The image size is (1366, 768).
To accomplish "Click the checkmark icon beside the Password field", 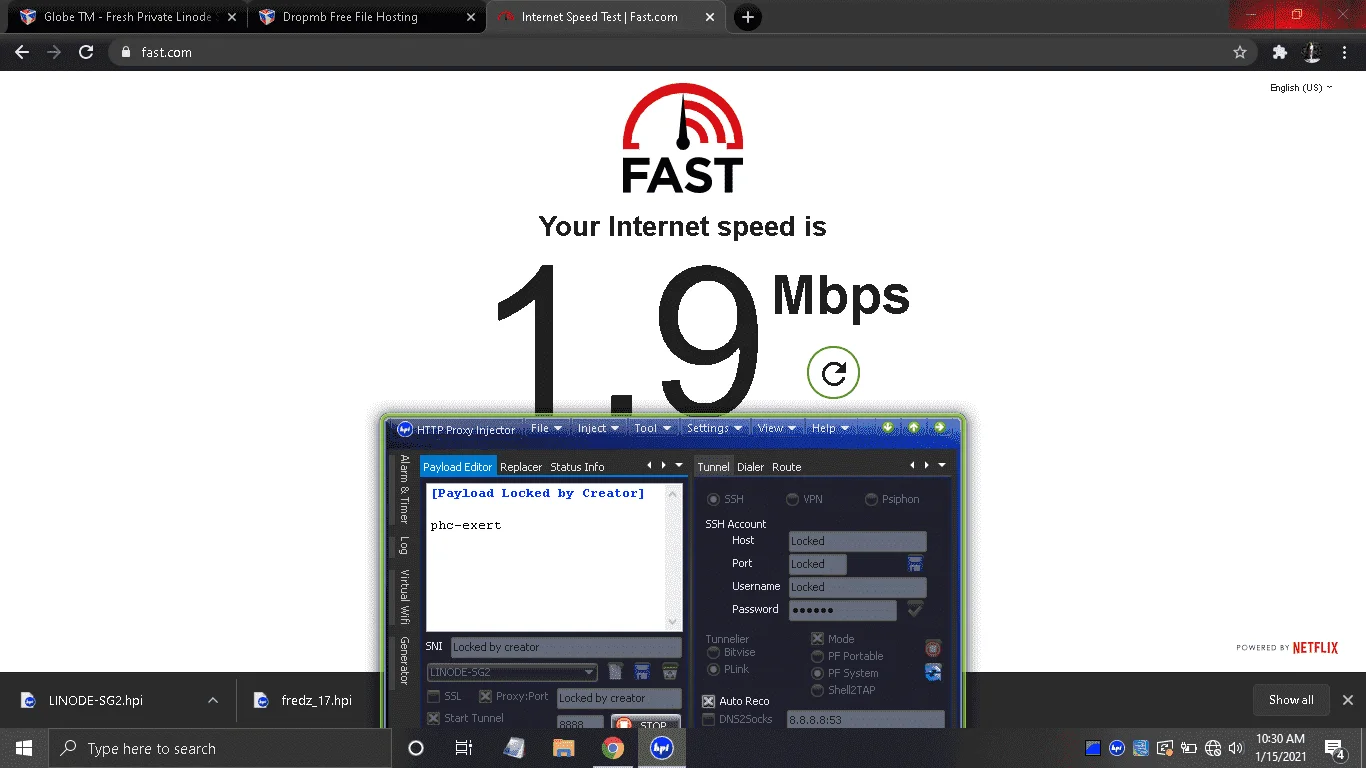I will (x=914, y=609).
